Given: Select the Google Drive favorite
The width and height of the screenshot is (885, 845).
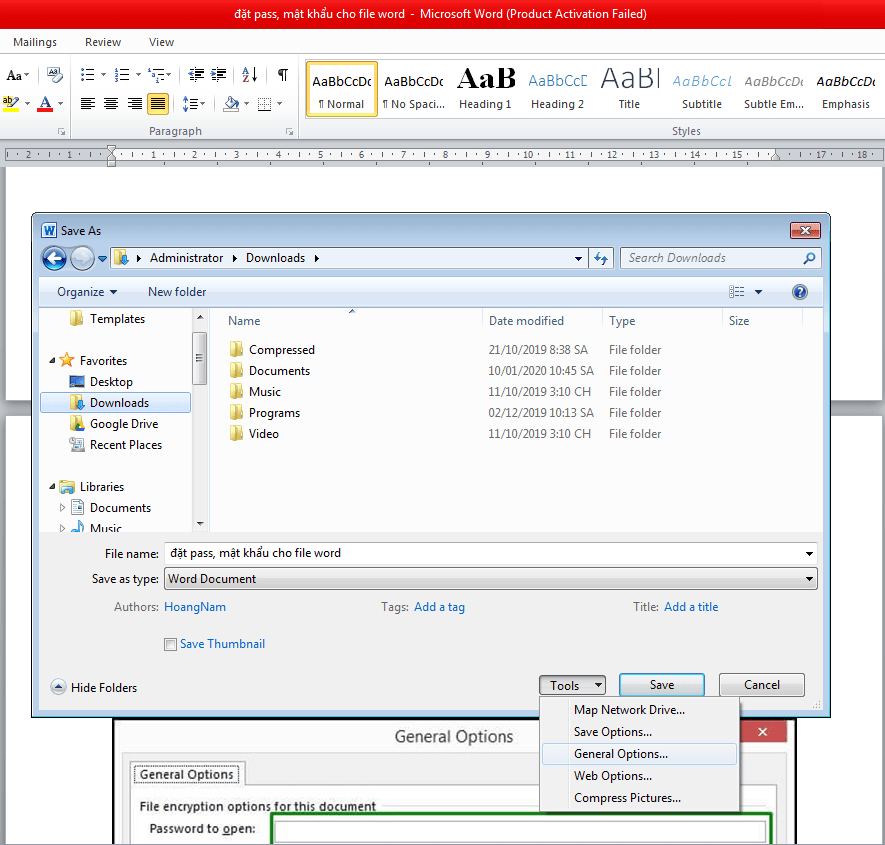Looking at the screenshot, I should pyautogui.click(x=116, y=424).
